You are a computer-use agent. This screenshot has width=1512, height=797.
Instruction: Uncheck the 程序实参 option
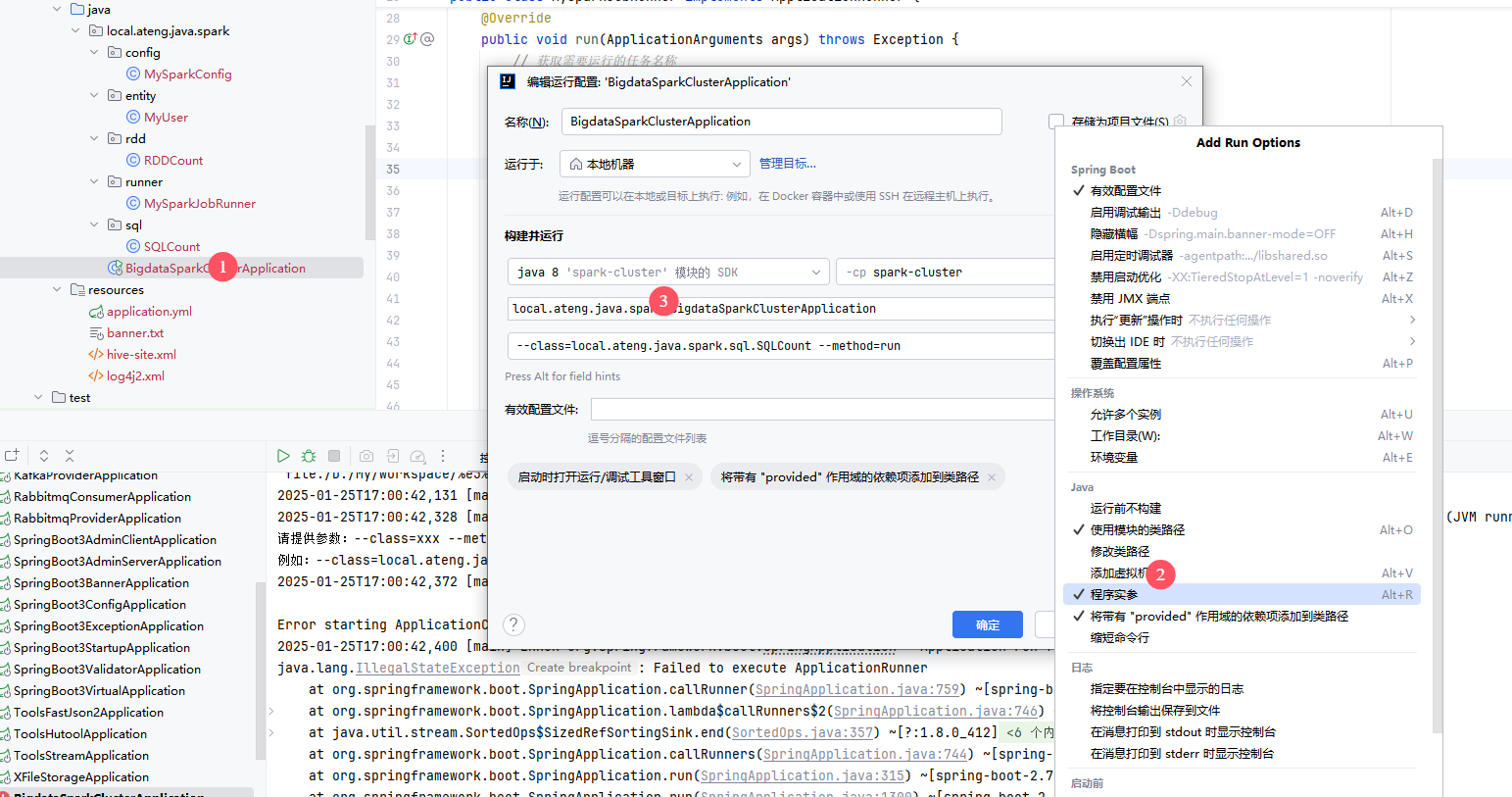pyautogui.click(x=1114, y=595)
